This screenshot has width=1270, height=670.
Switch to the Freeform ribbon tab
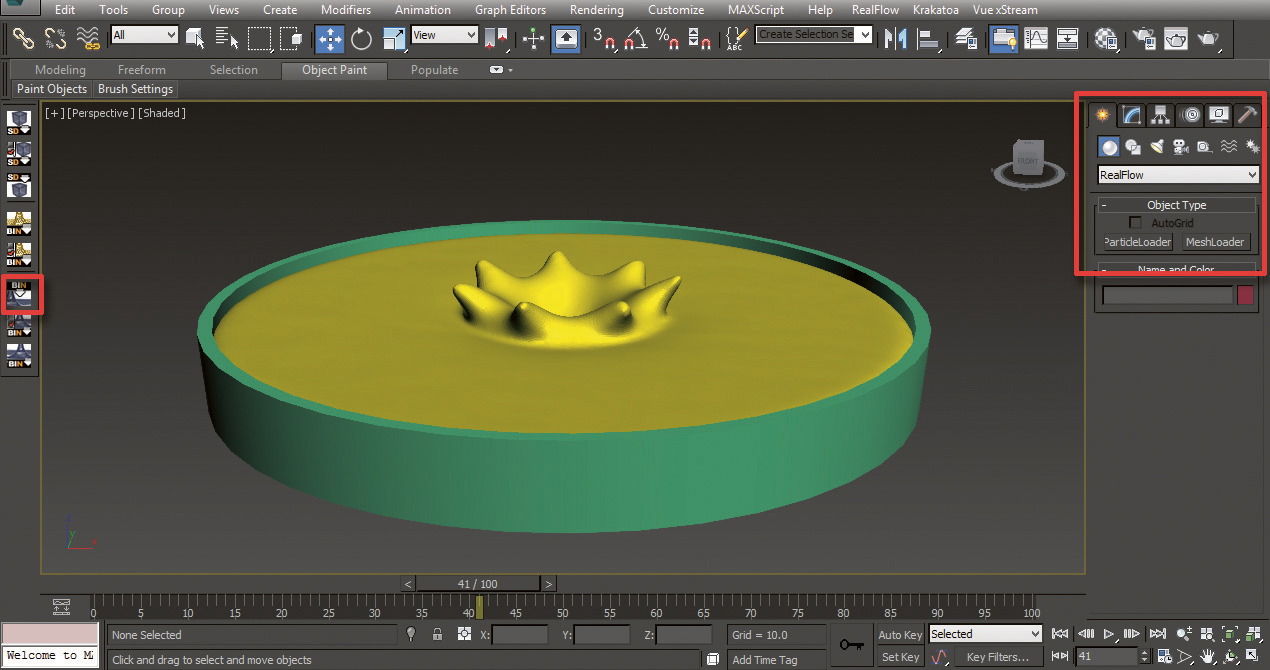pyautogui.click(x=141, y=70)
